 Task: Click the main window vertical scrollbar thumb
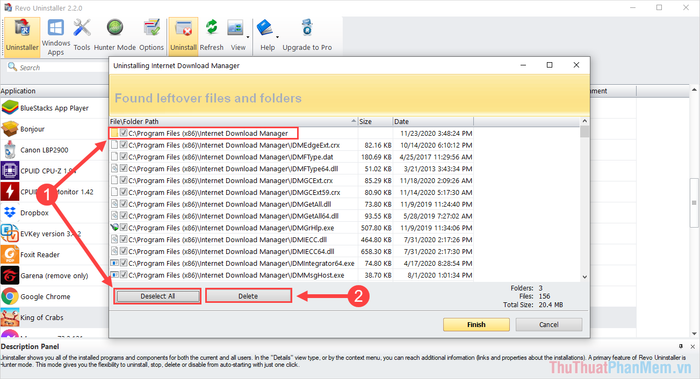pyautogui.click(x=694, y=203)
